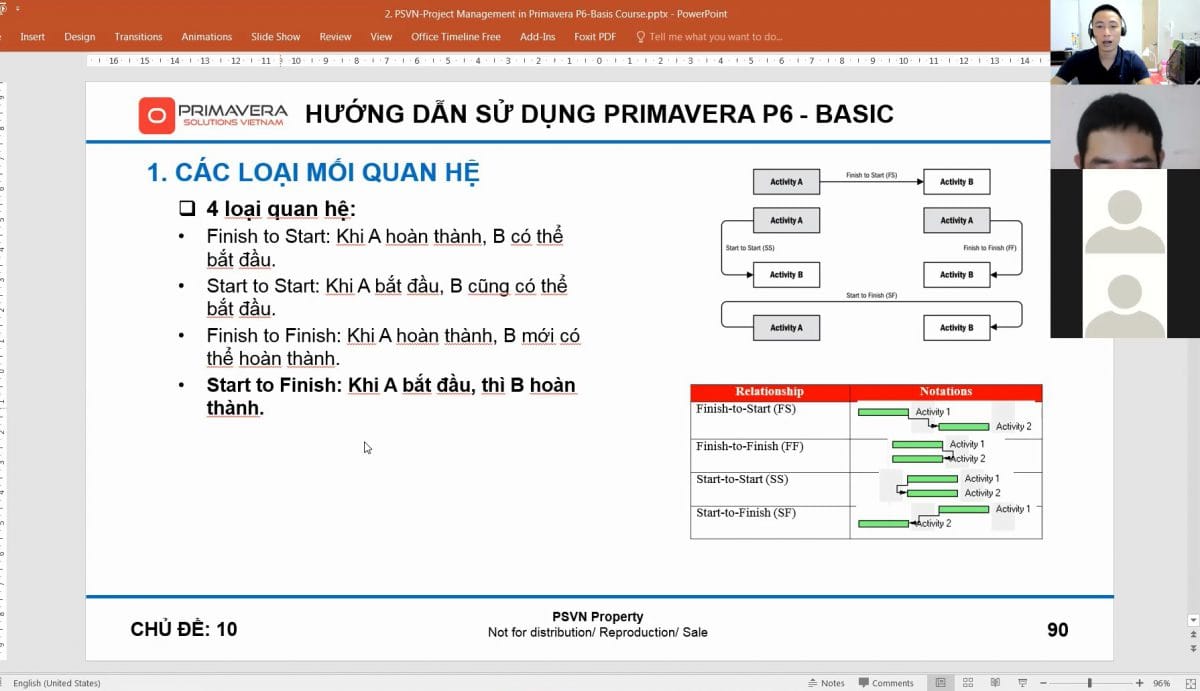Click the bold Start to Finish bullet text

coord(391,396)
